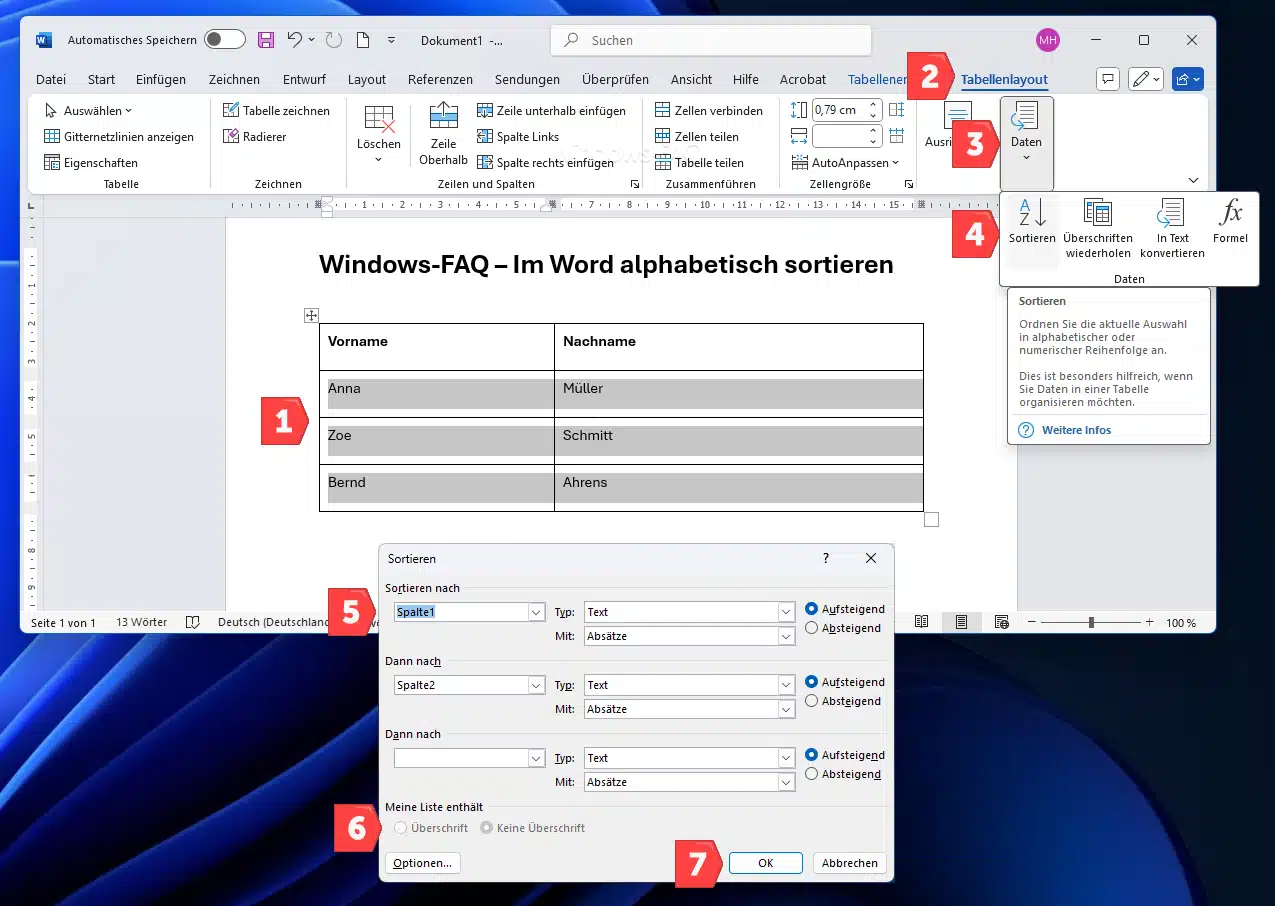Open the Formel function icon
The height and width of the screenshot is (906, 1275).
pos(1230,214)
